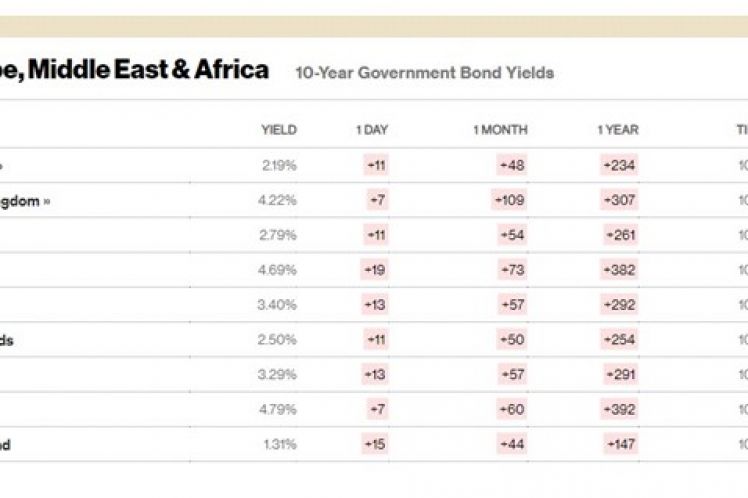
Task: Click the YIELD column header
Action: [278, 130]
